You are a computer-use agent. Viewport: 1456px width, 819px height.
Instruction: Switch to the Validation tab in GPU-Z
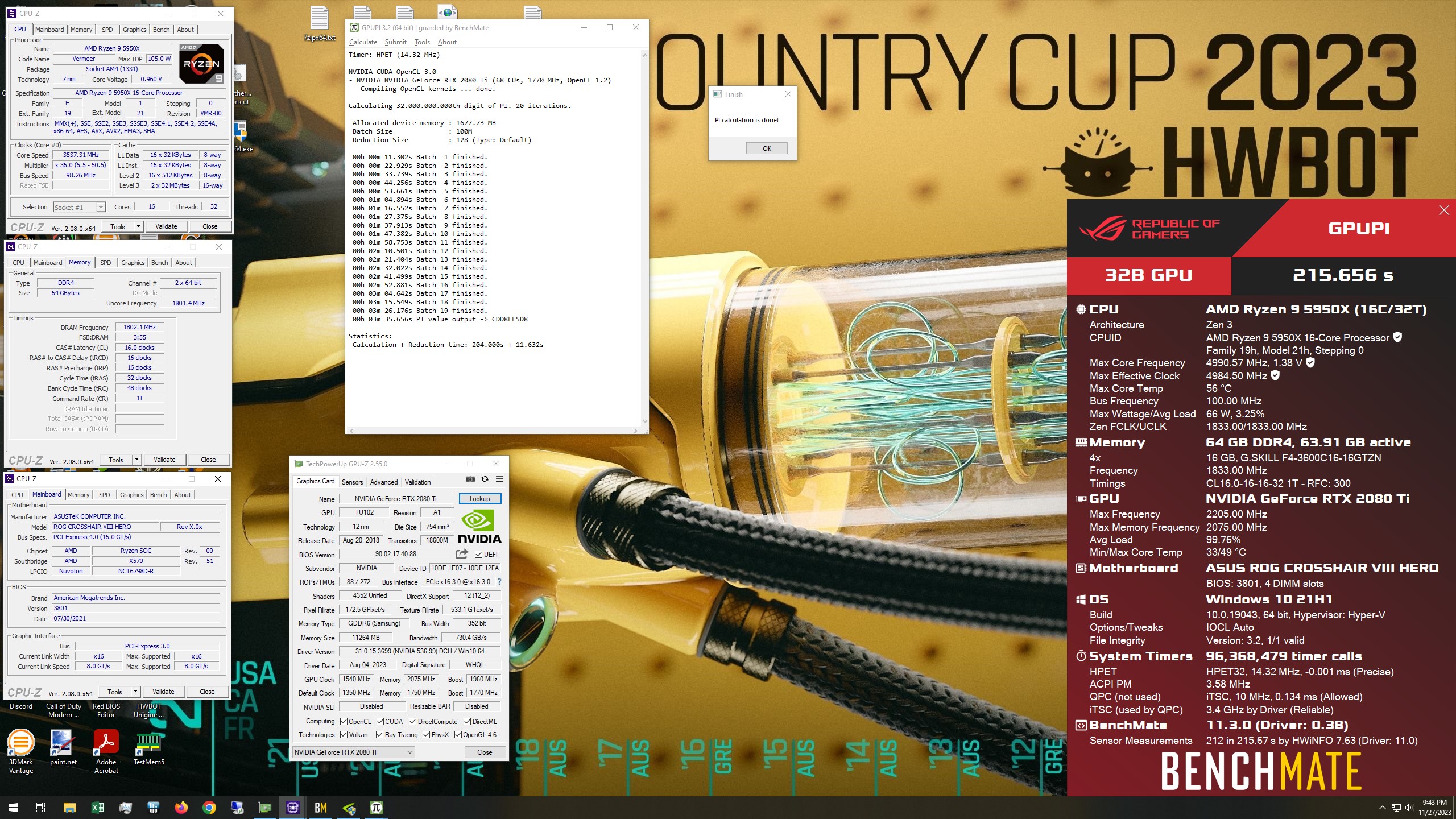click(x=417, y=482)
